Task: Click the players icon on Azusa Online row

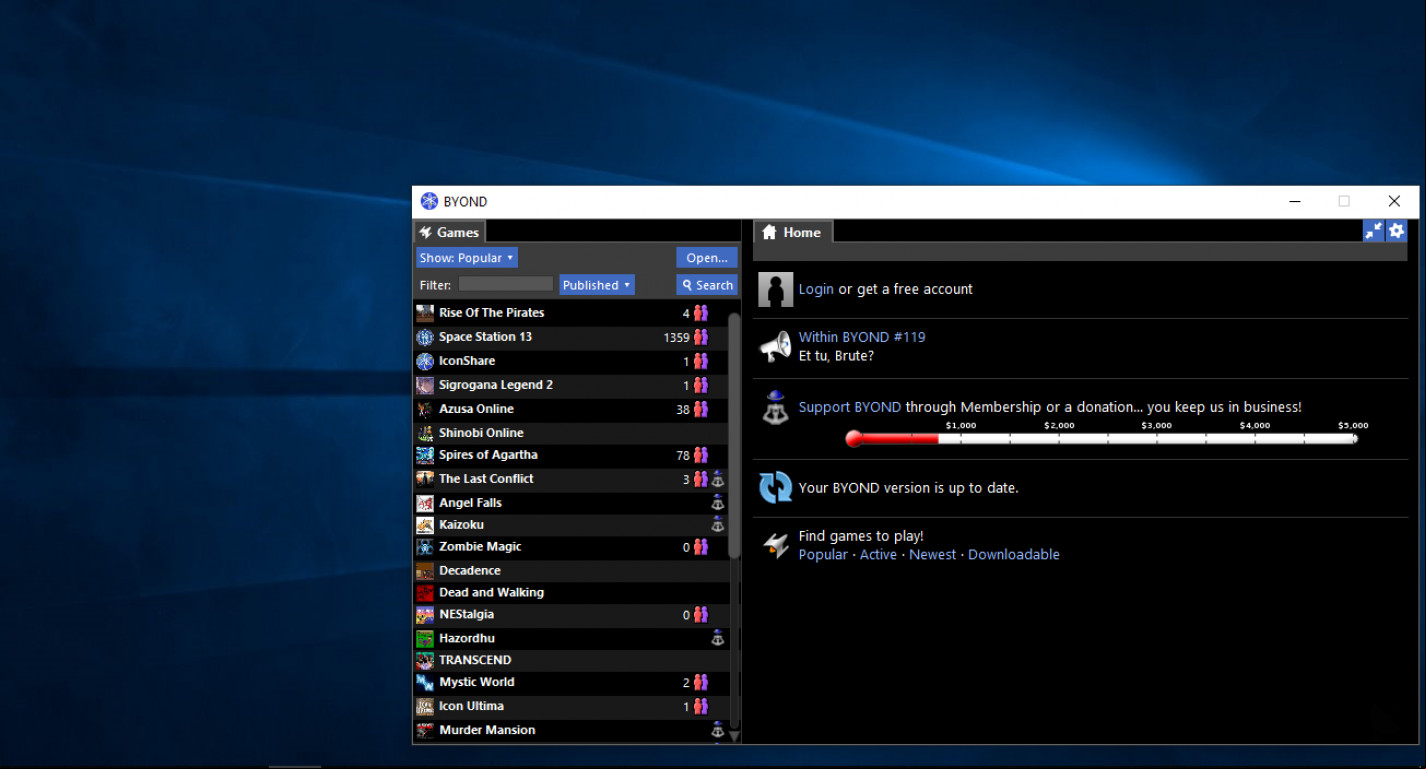Action: point(701,409)
